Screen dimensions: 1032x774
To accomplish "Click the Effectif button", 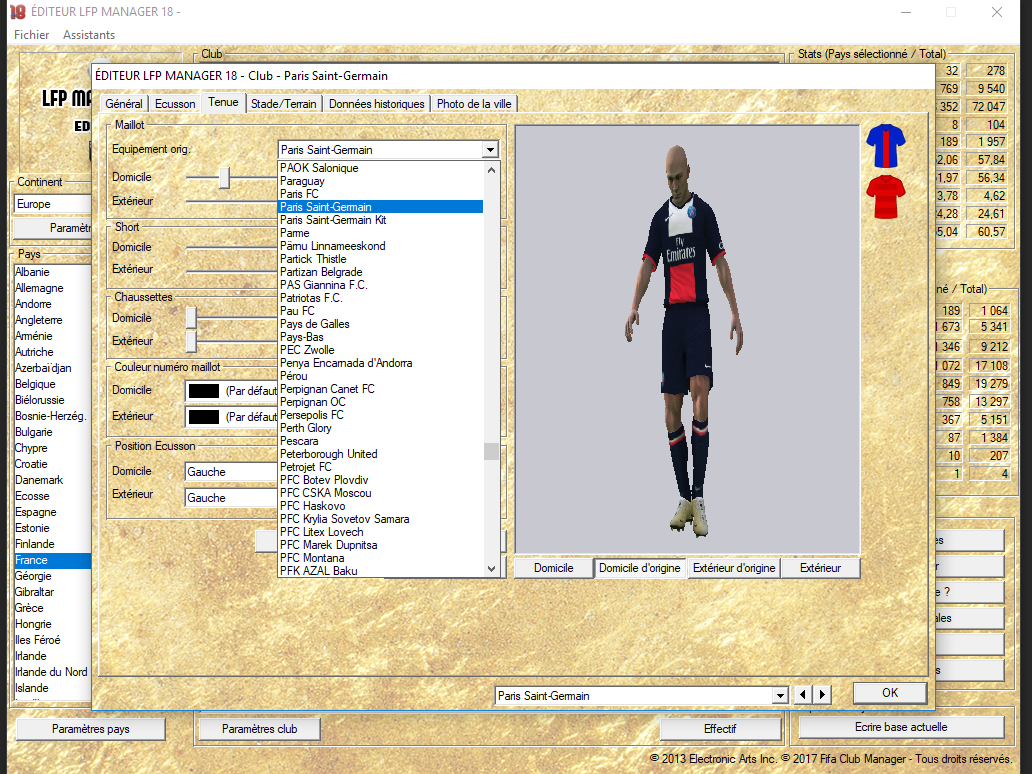I will click(720, 729).
